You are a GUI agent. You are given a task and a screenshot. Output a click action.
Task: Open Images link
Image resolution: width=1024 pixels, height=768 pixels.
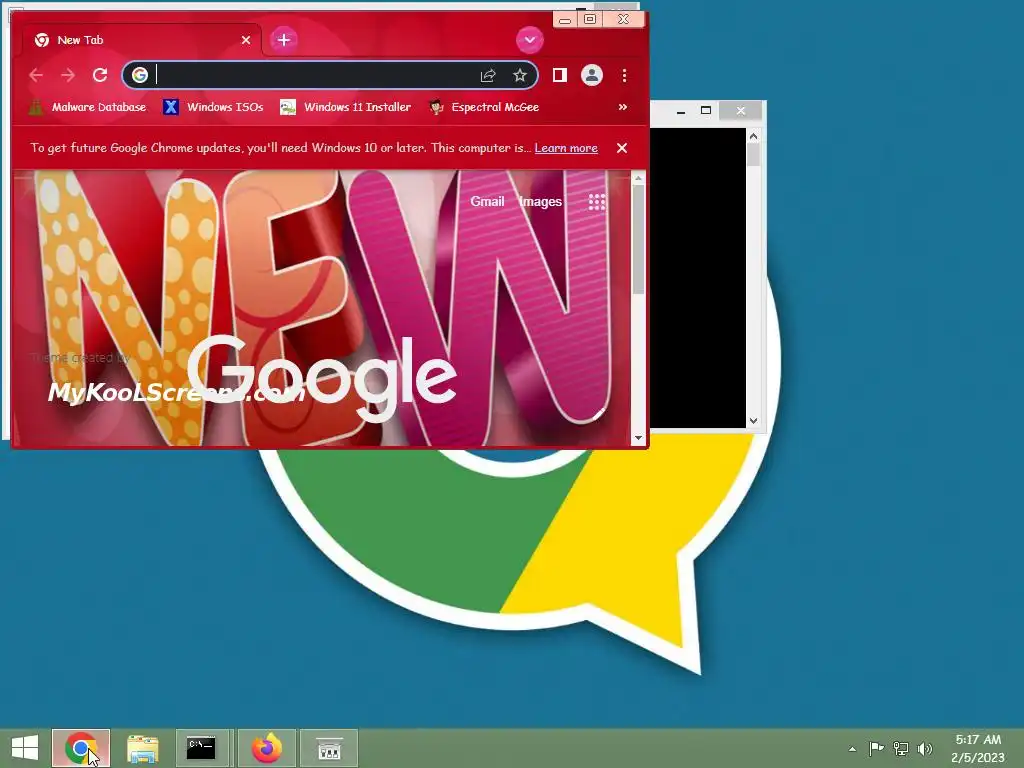tap(541, 202)
